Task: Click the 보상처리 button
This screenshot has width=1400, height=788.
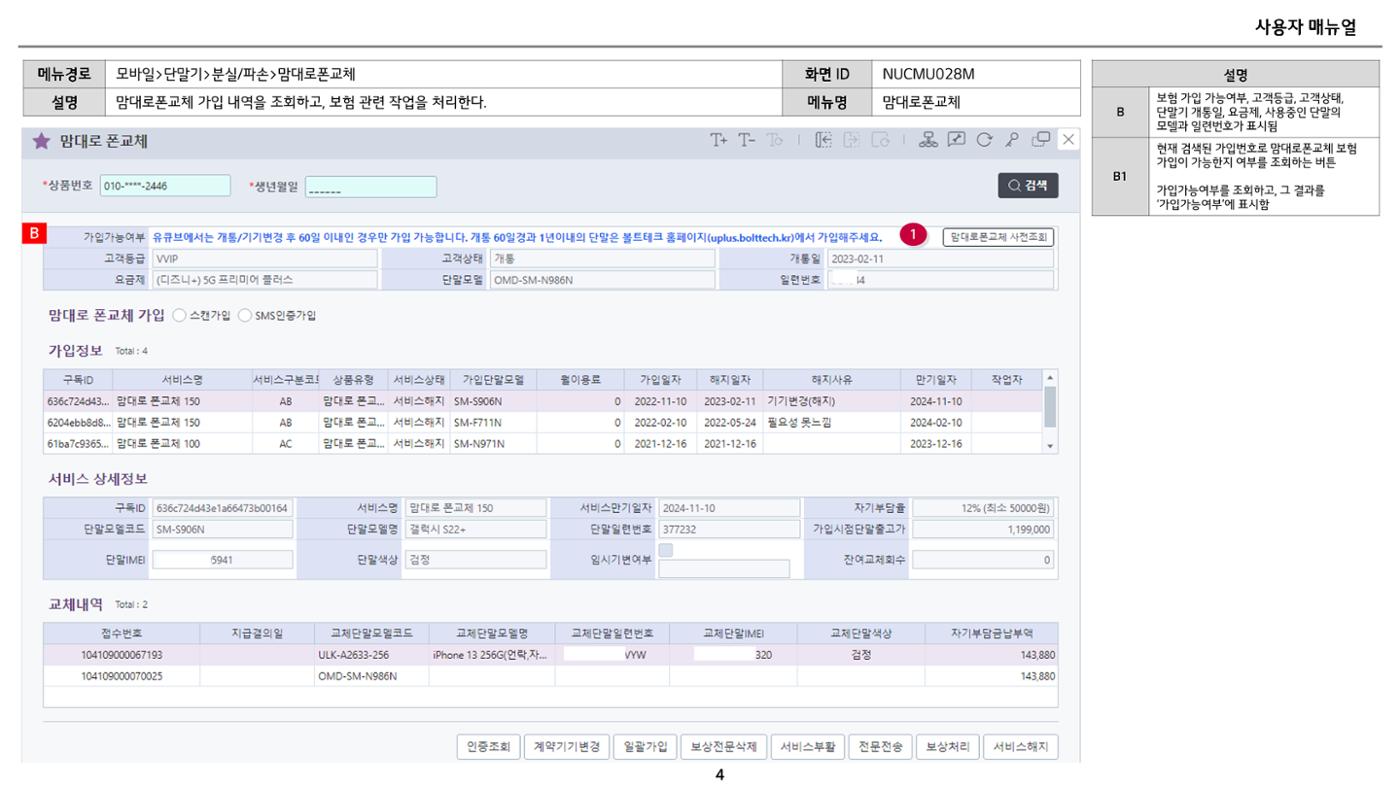Action: point(948,747)
